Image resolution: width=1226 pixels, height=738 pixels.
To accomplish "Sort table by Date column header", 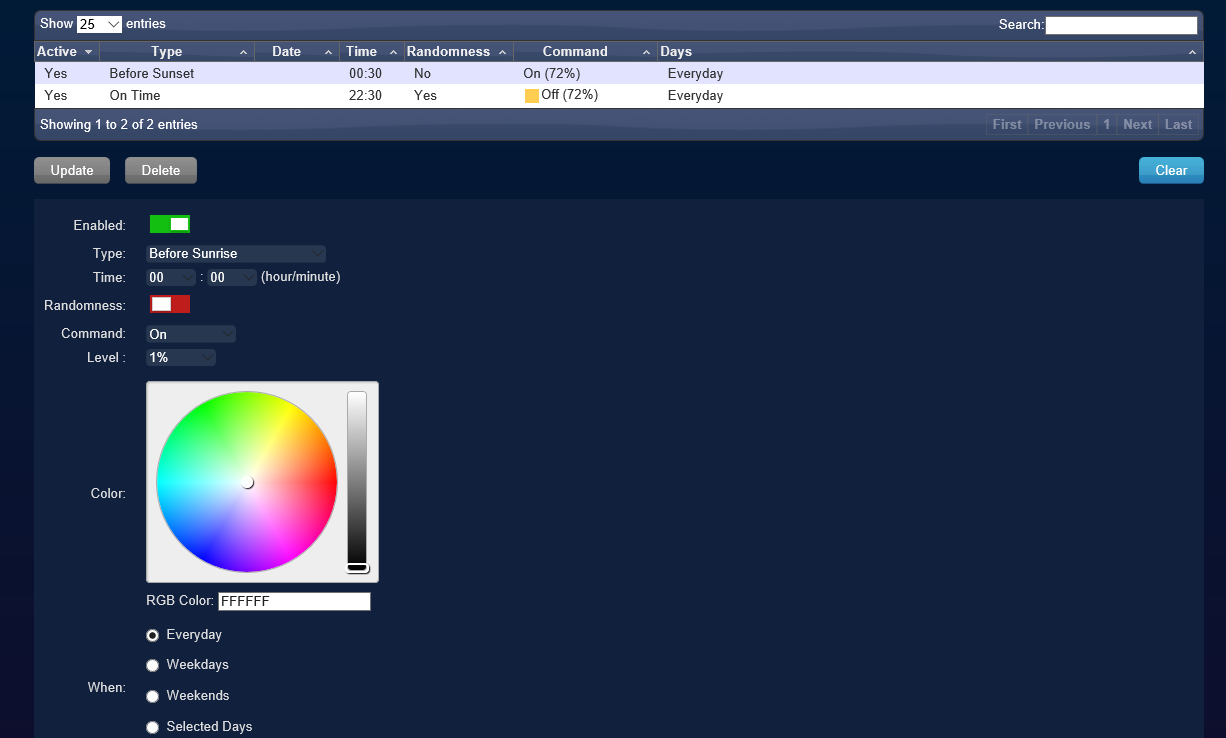I will point(297,51).
